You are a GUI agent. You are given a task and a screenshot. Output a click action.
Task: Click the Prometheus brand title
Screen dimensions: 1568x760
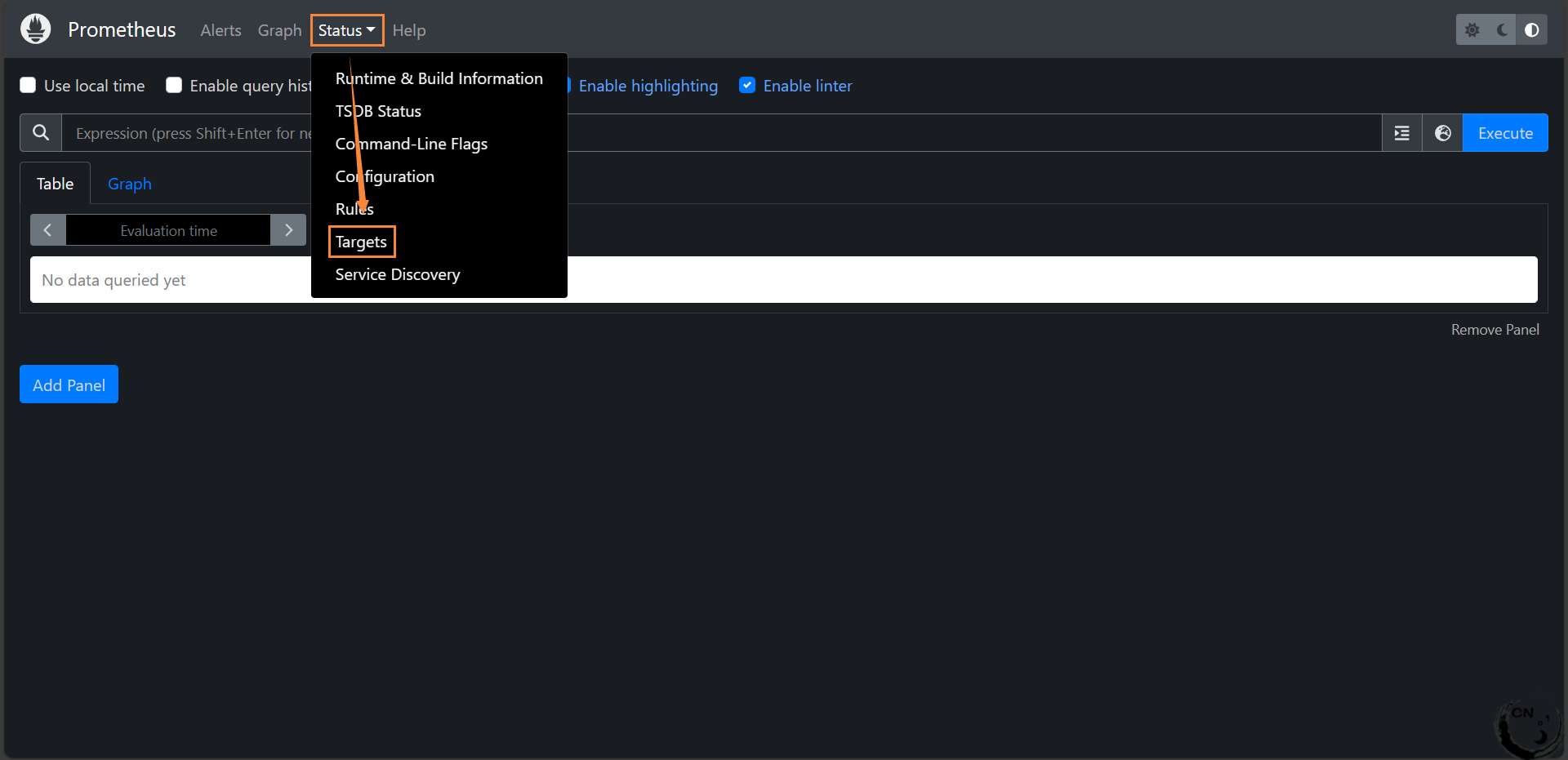pos(122,29)
